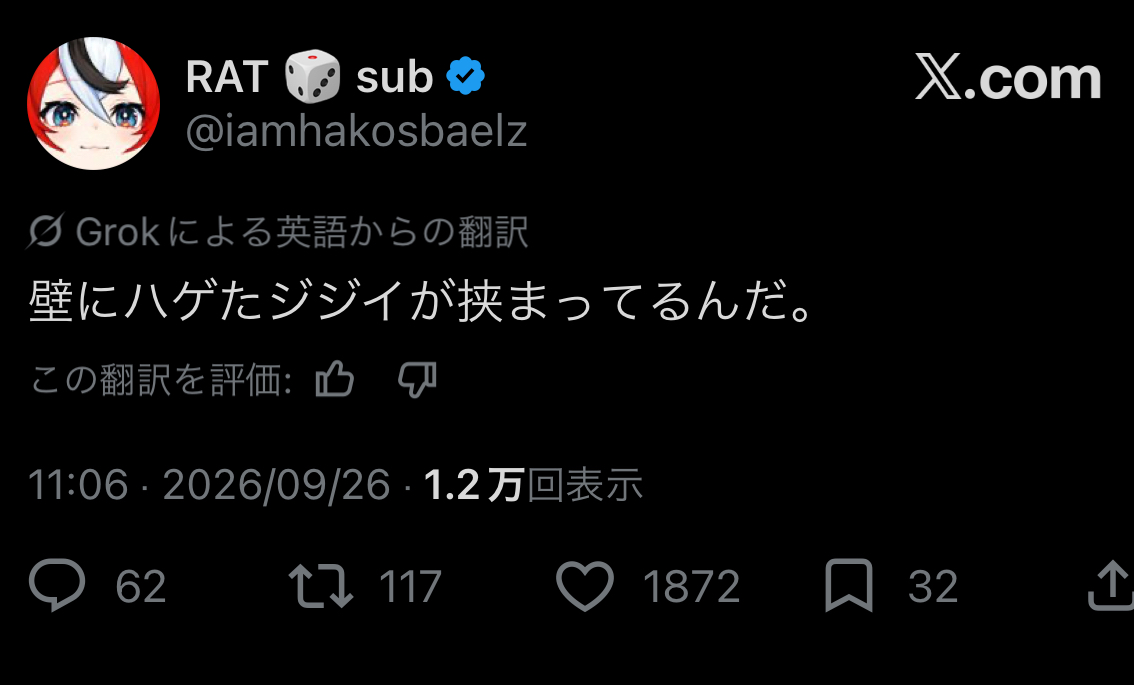Image resolution: width=1134 pixels, height=685 pixels.
Task: Rate translation with thumbs down
Action: (417, 380)
